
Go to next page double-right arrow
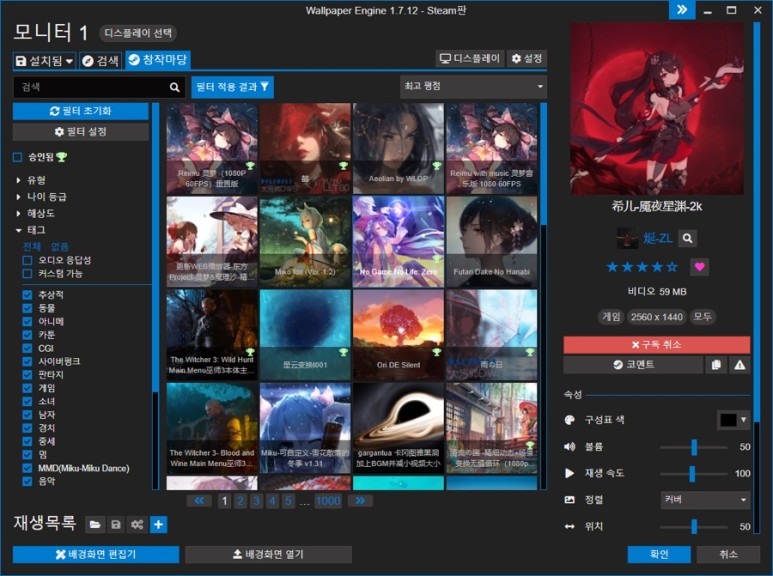pyautogui.click(x=360, y=501)
